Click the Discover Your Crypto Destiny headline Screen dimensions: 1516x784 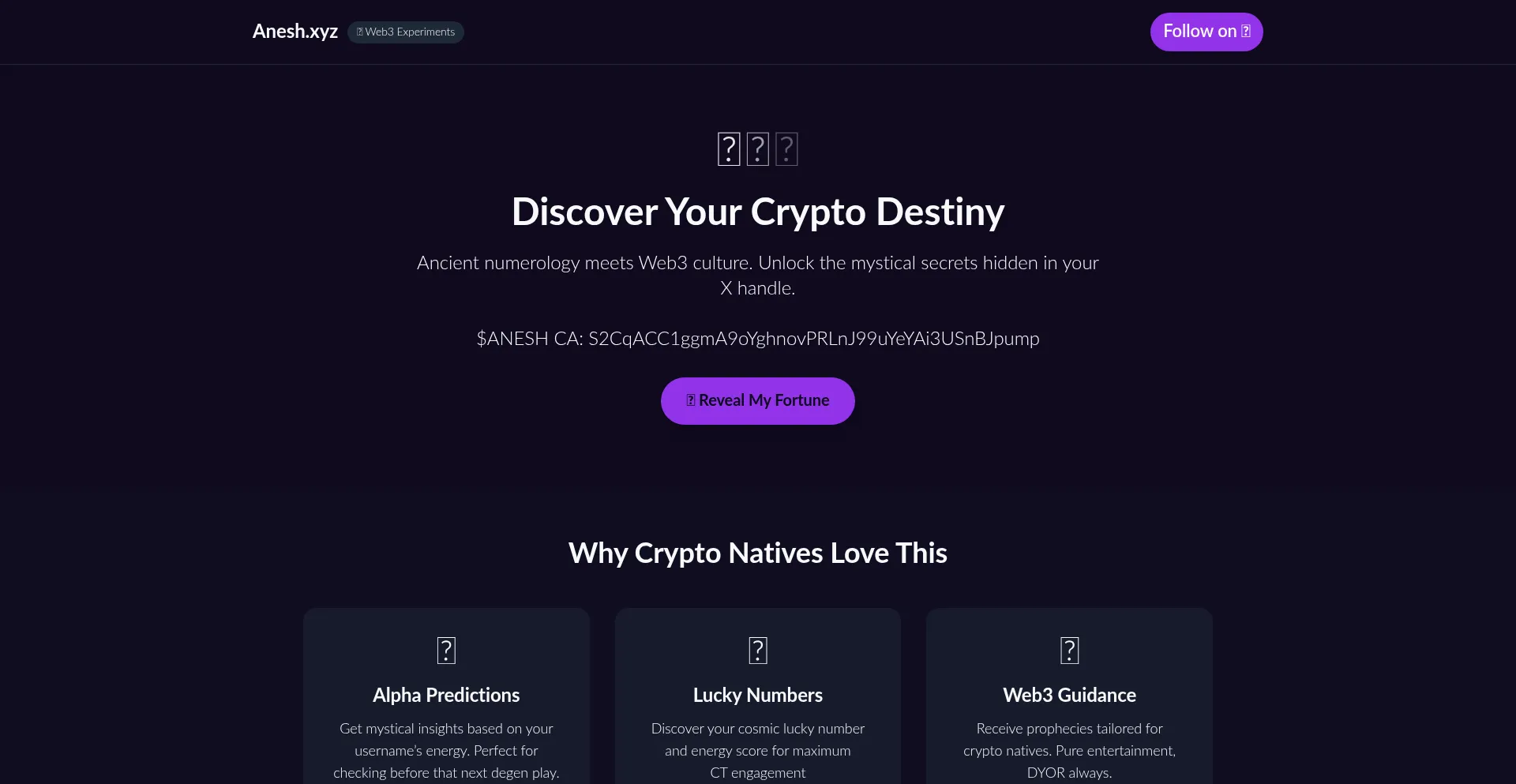pos(758,212)
